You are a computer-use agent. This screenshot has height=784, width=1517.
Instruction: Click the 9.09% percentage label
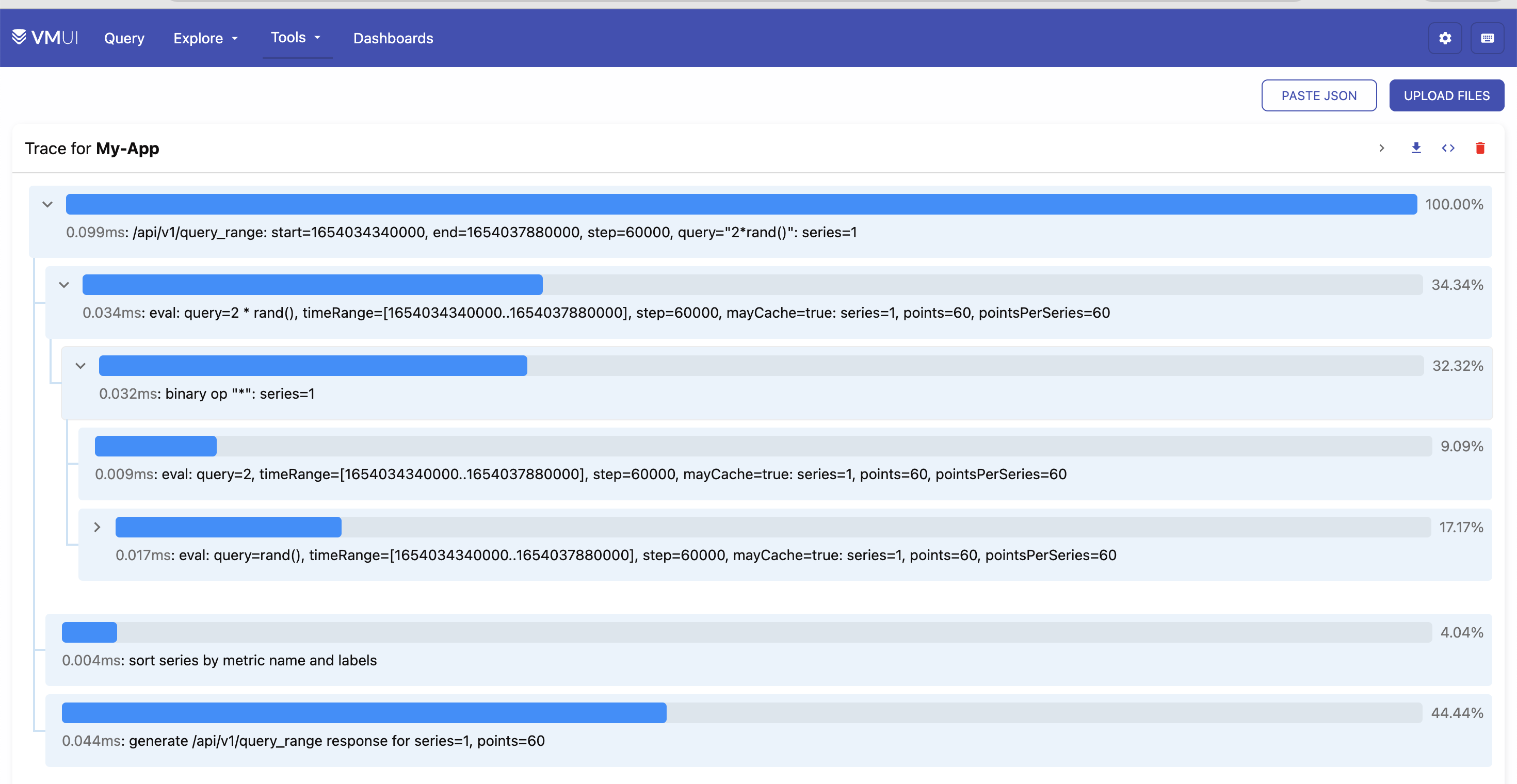point(1462,446)
